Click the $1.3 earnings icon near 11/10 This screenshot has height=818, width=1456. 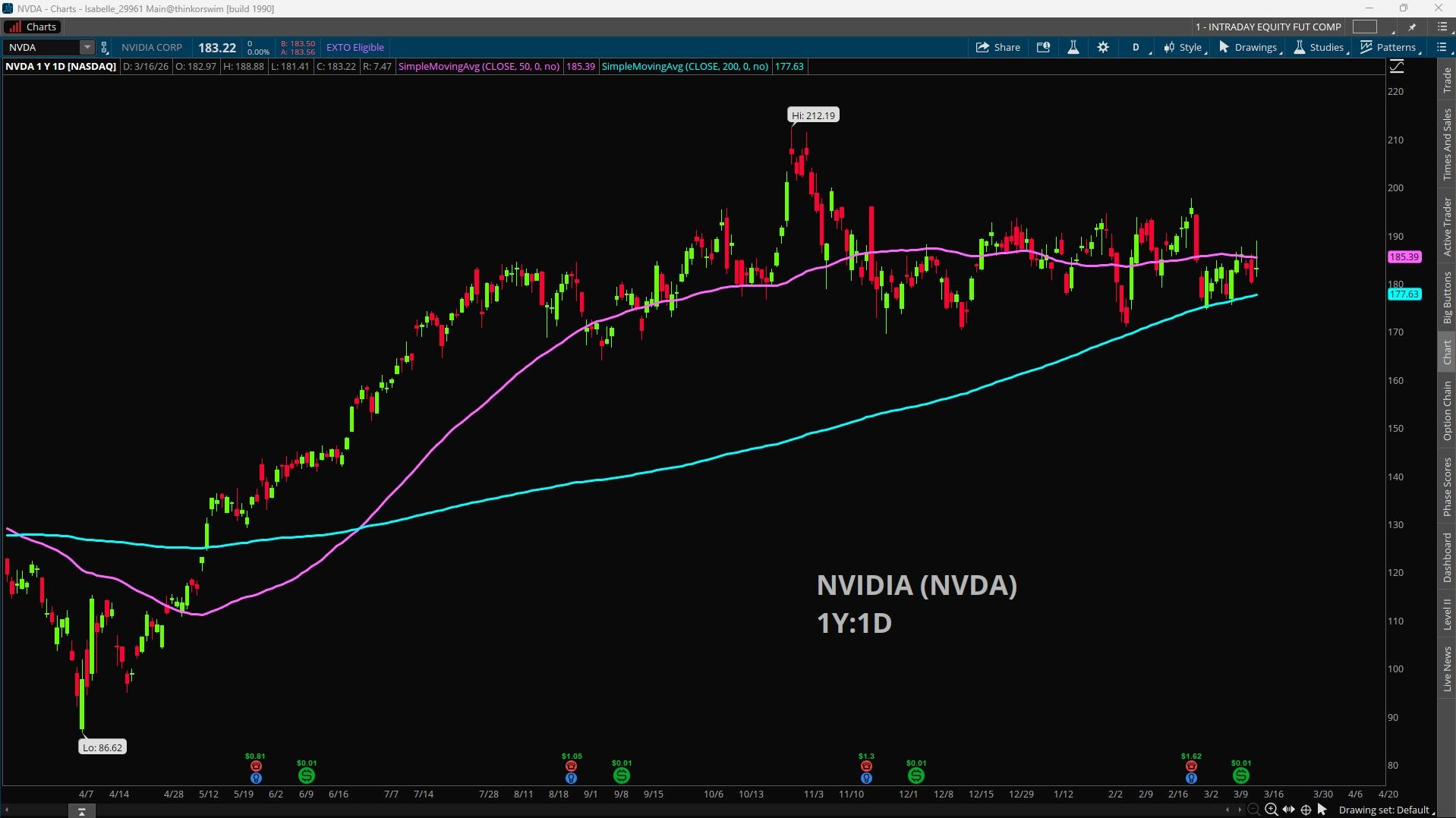point(866,766)
